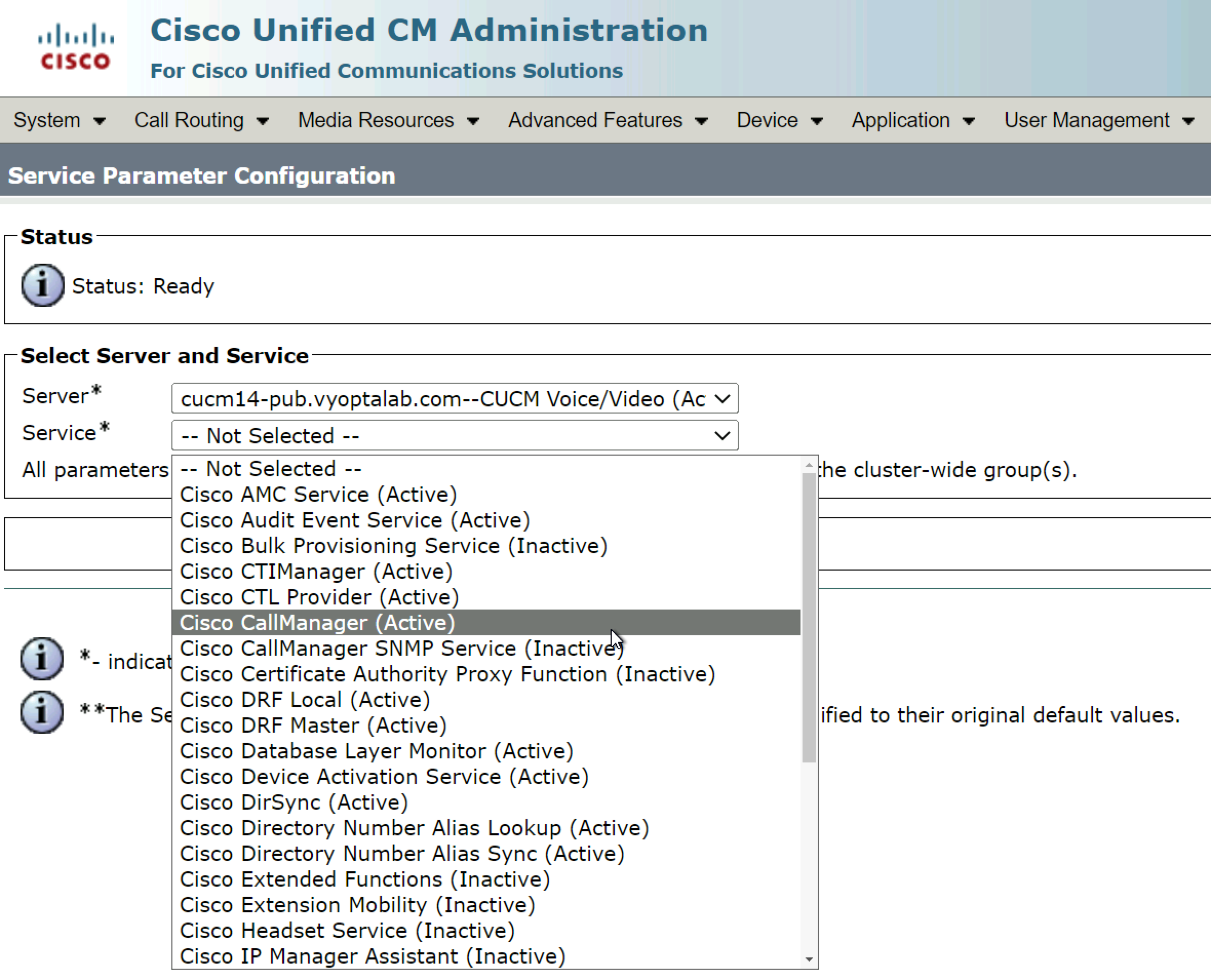Select Cisco Extension Mobility (Inactive)
The image size is (1211, 980).
coord(486,906)
